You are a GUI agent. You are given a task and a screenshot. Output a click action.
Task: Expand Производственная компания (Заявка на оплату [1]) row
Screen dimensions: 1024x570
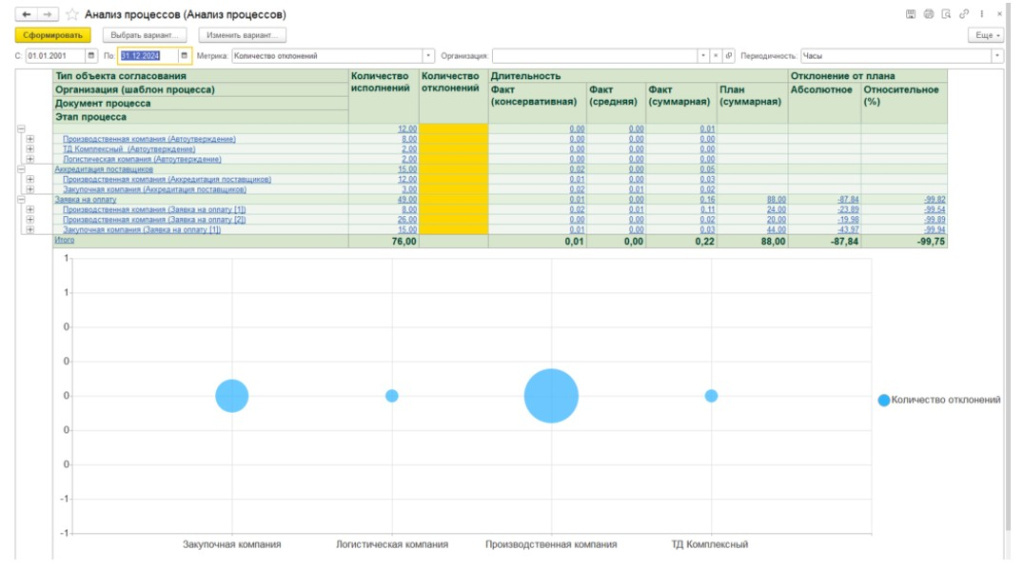[30, 210]
